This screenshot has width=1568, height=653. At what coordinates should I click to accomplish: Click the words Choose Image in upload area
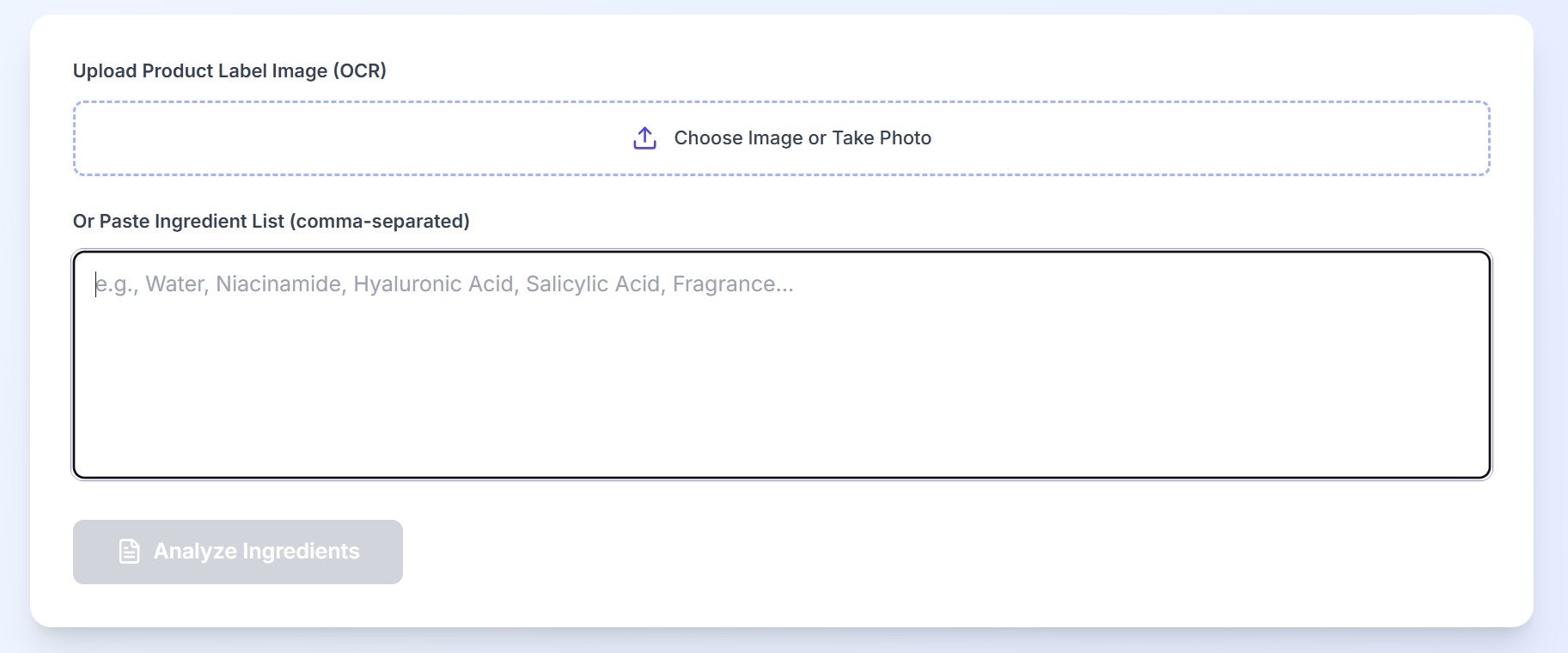tap(738, 138)
